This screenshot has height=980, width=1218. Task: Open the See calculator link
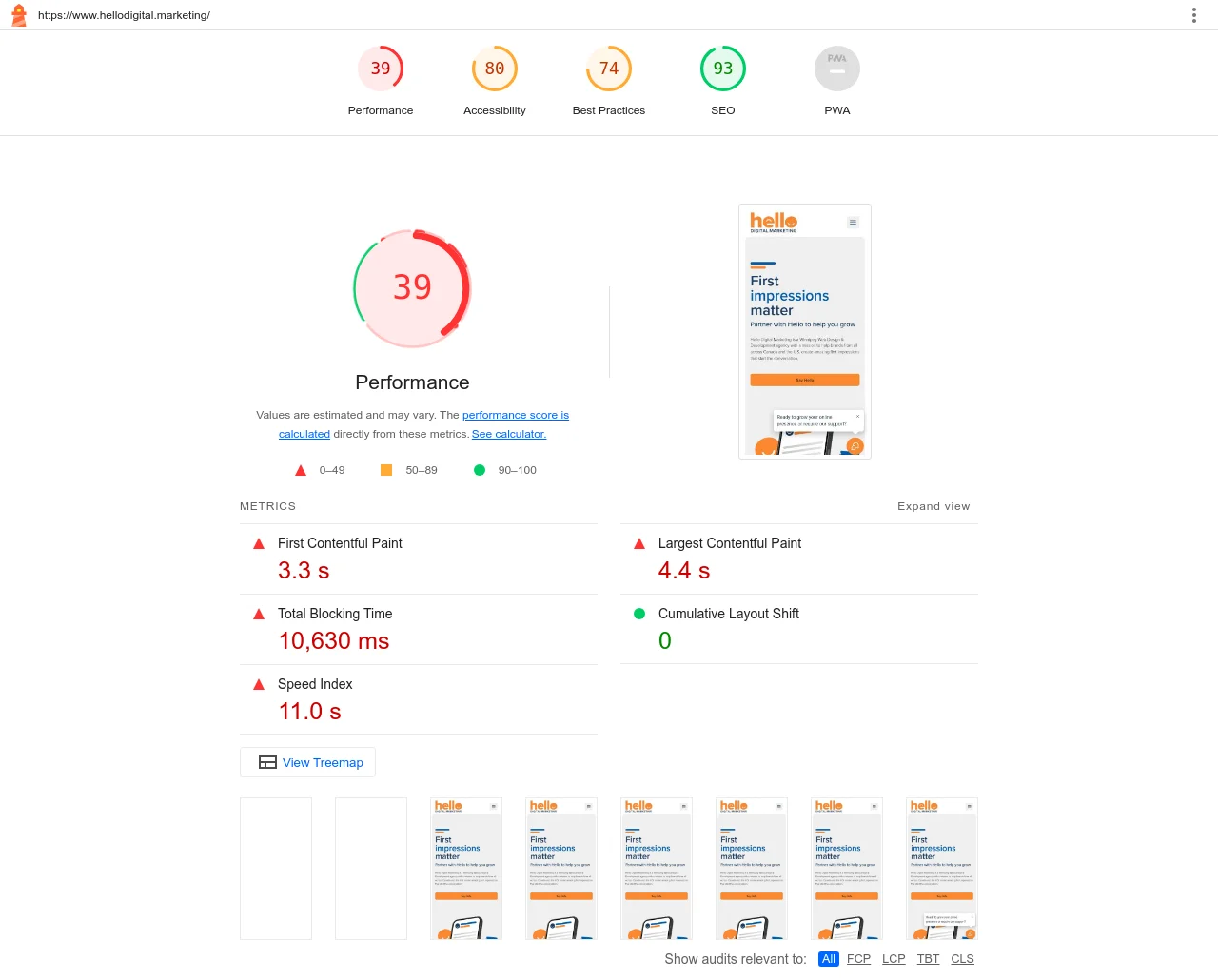pyautogui.click(x=509, y=434)
